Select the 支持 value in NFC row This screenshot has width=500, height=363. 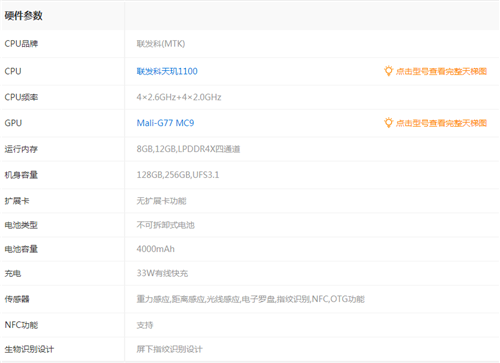pyautogui.click(x=145, y=325)
